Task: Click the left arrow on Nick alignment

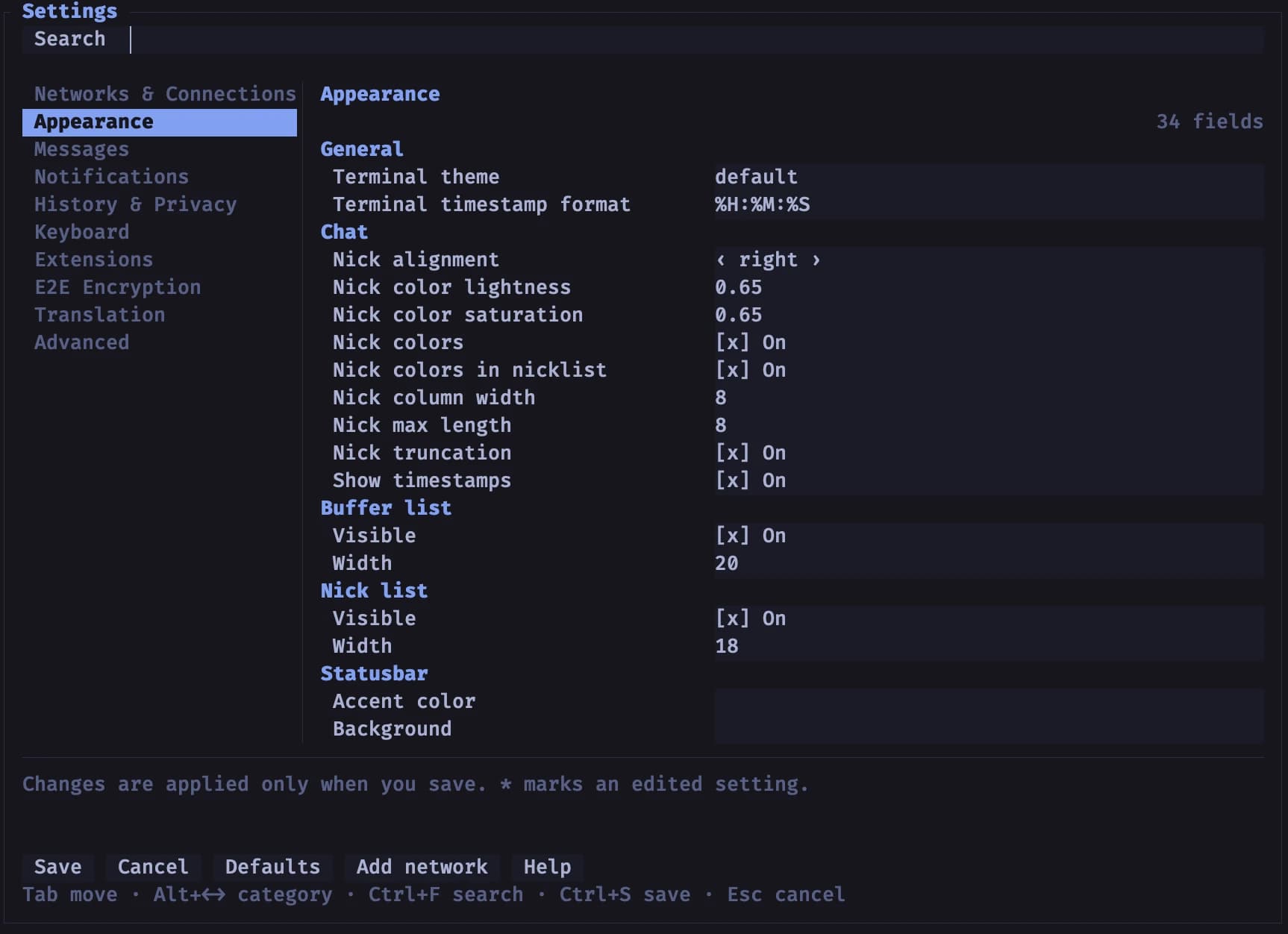Action: [x=721, y=260]
